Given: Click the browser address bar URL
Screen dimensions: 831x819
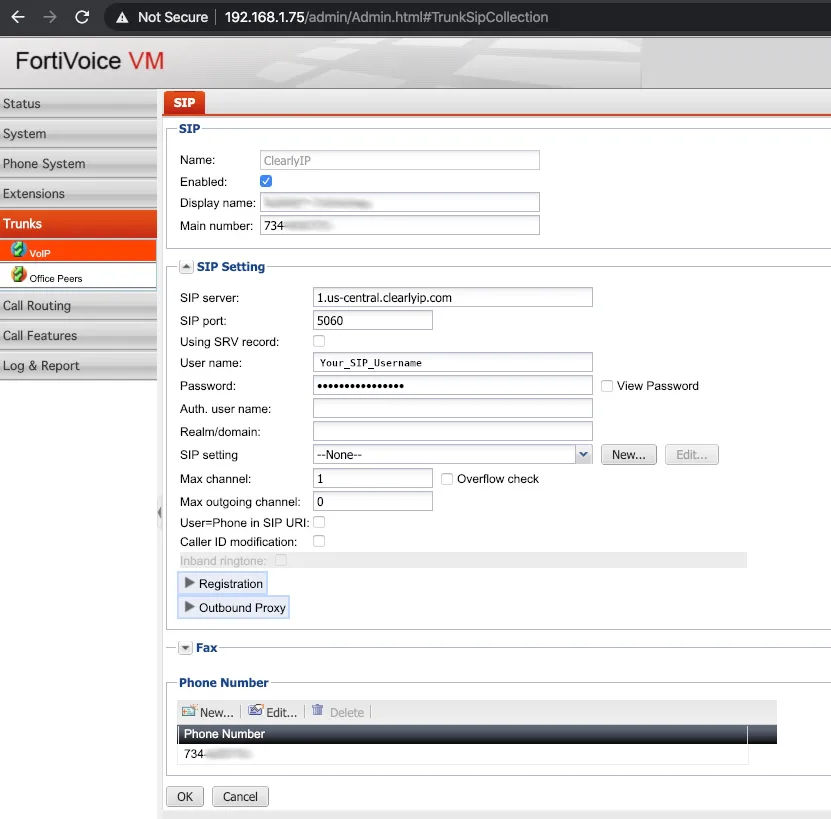Looking at the screenshot, I should (386, 17).
